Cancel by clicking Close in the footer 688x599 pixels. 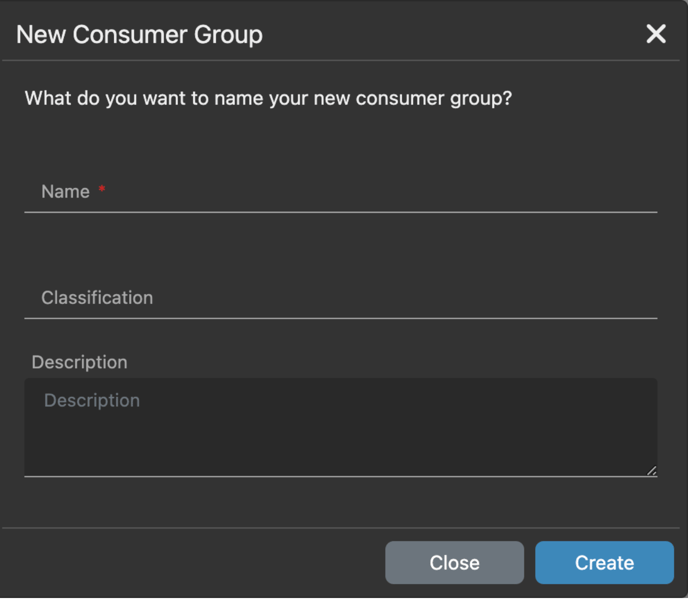(455, 563)
